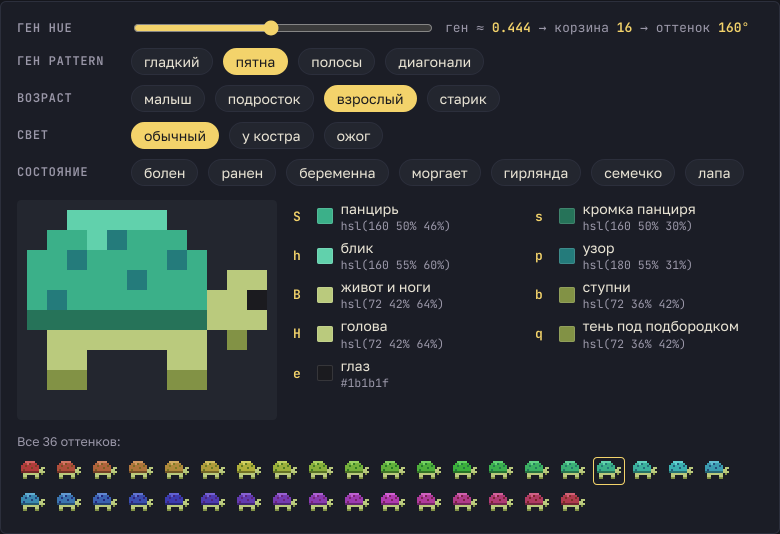780x534 pixels.
Task: Click the legend key letter 'q'
Action: pyautogui.click(x=539, y=334)
